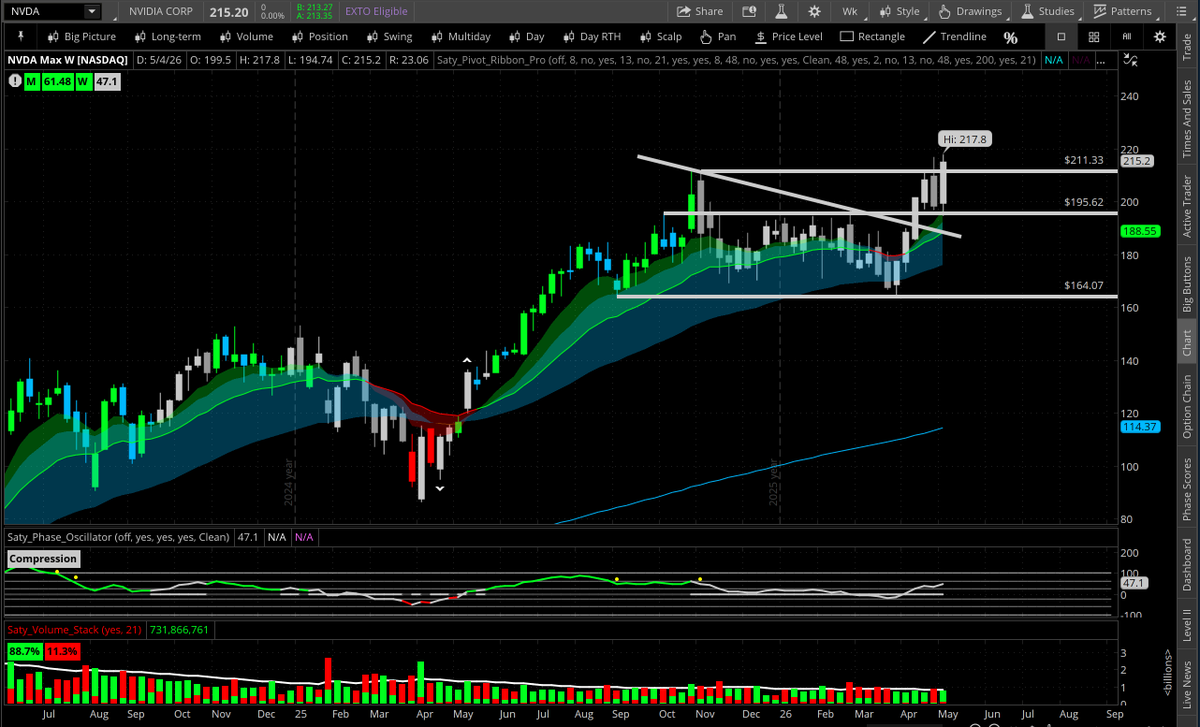Click the $164.07 price level label
Screen dimensions: 1200x727
pyautogui.click(x=1084, y=285)
